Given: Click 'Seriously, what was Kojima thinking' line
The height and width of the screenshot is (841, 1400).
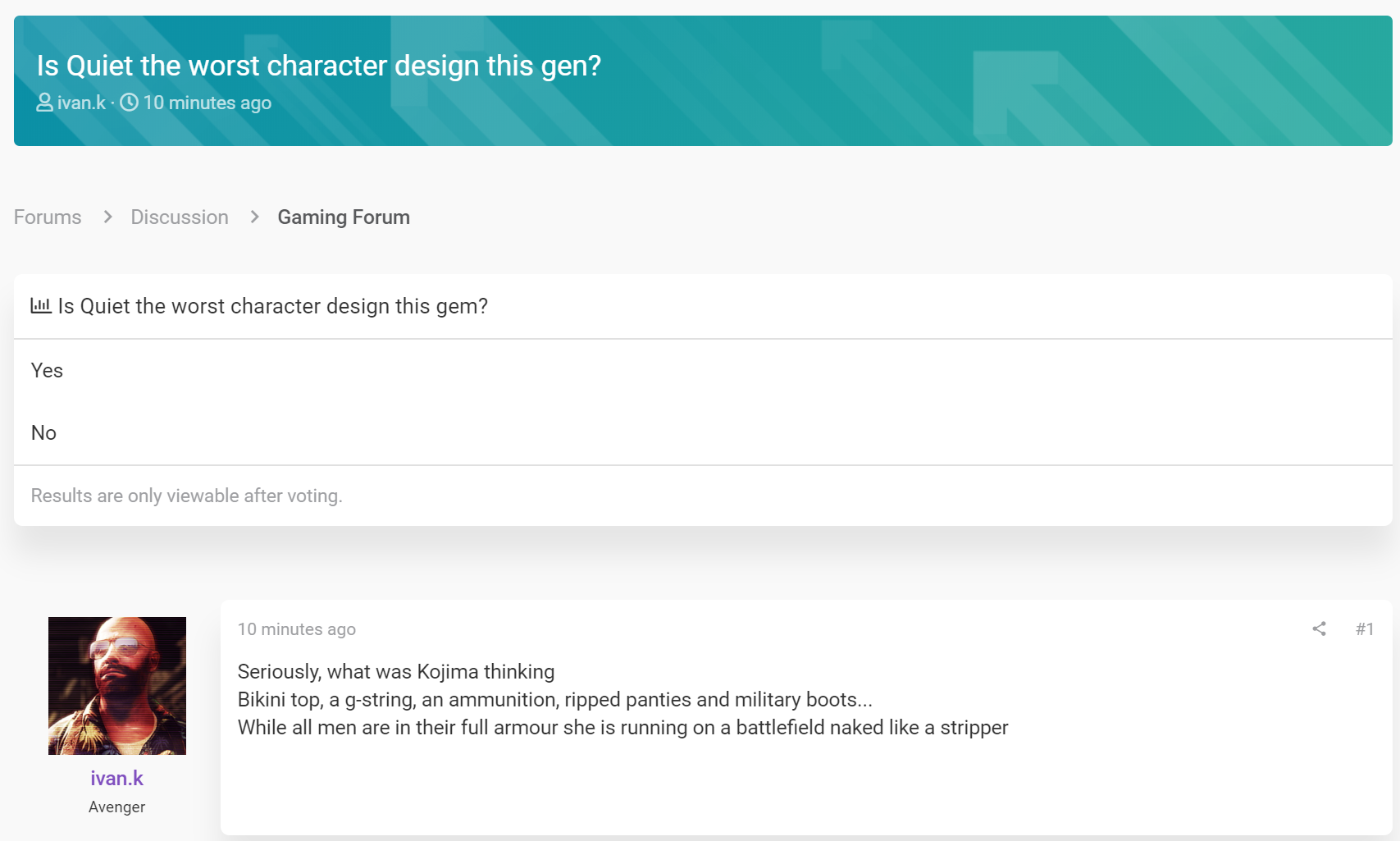Looking at the screenshot, I should point(396,671).
